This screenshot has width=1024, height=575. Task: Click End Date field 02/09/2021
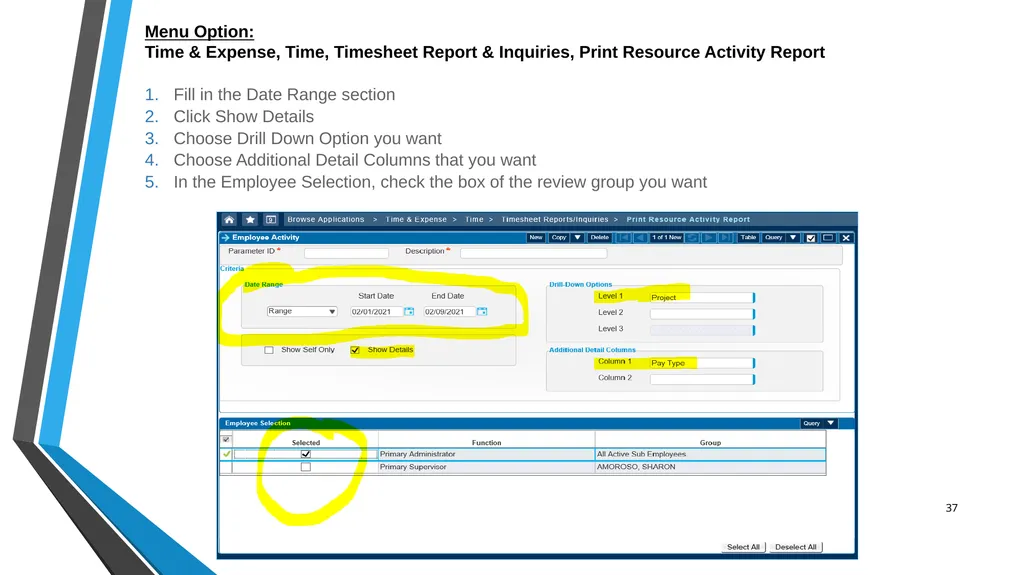coord(449,312)
